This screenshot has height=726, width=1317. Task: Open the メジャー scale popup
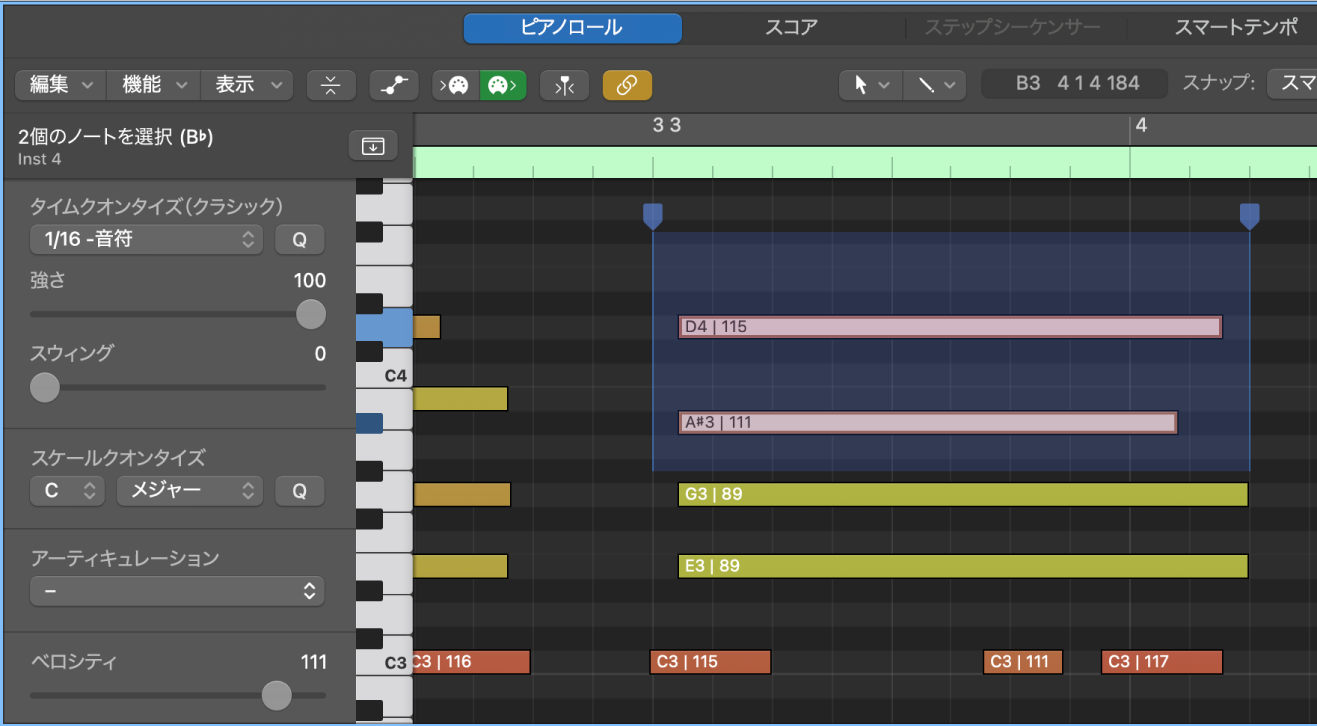[190, 491]
